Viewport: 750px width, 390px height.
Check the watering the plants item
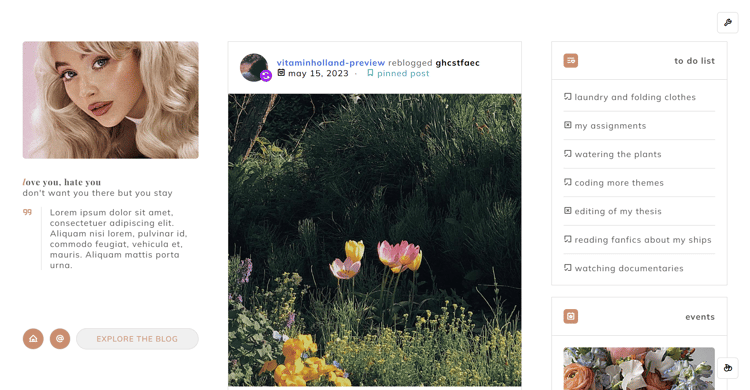[568, 154]
